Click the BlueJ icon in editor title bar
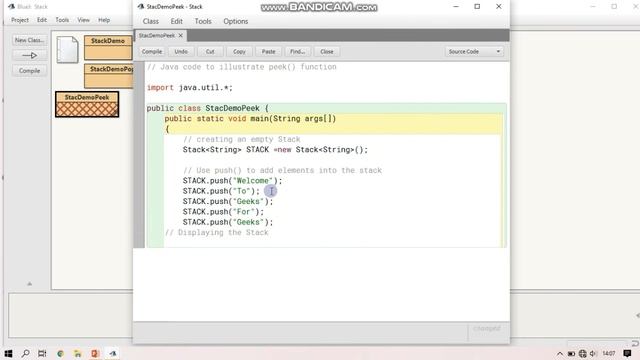Screen dimensions: 640x360 (x=141, y=7)
